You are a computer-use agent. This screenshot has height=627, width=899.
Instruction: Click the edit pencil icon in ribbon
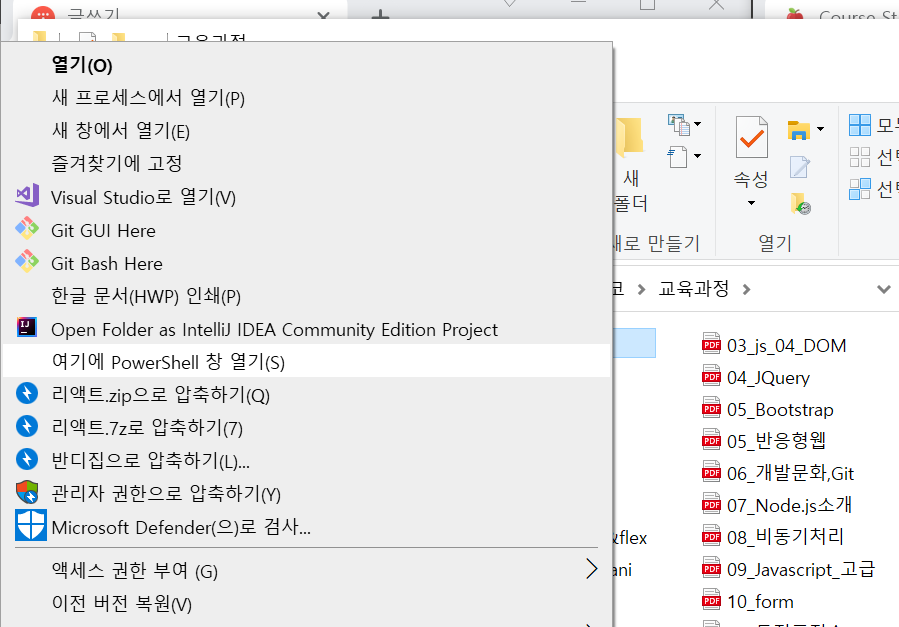coord(800,167)
